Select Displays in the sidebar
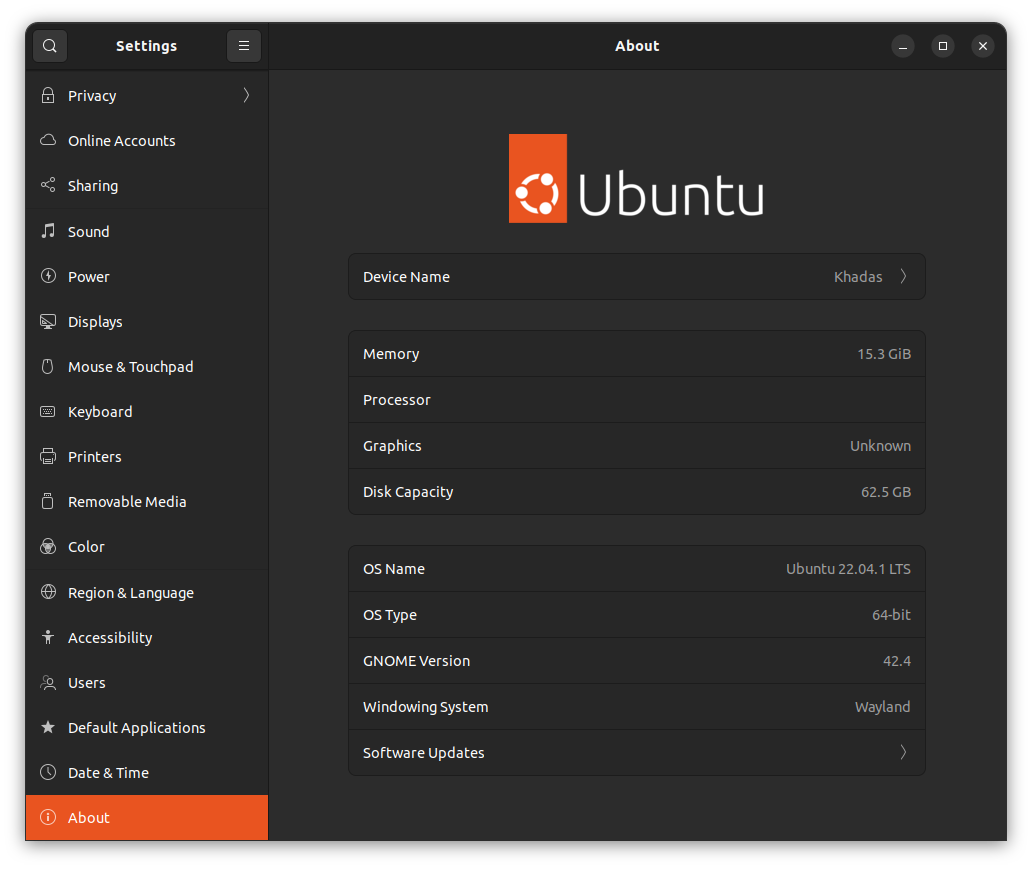Image resolution: width=1032 pixels, height=869 pixels. (147, 321)
